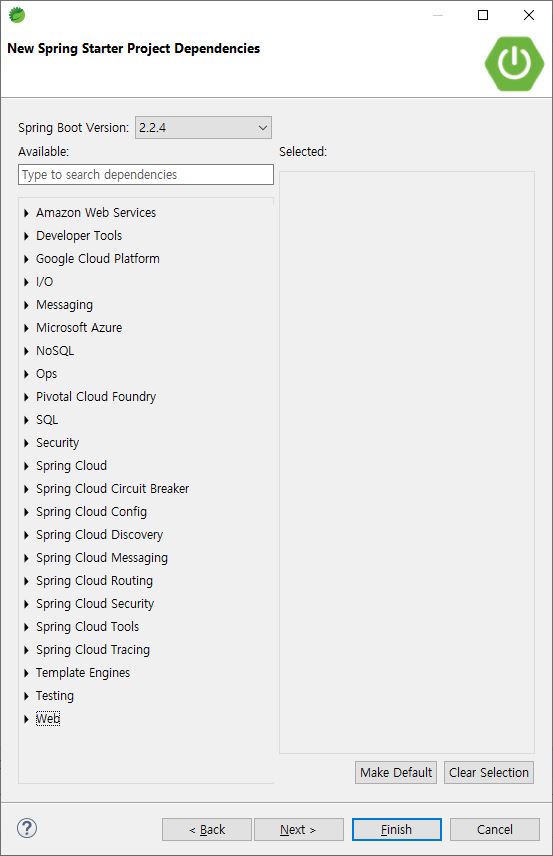This screenshot has width=553, height=856.
Task: Close the dependencies dialog window
Action: tap(528, 15)
